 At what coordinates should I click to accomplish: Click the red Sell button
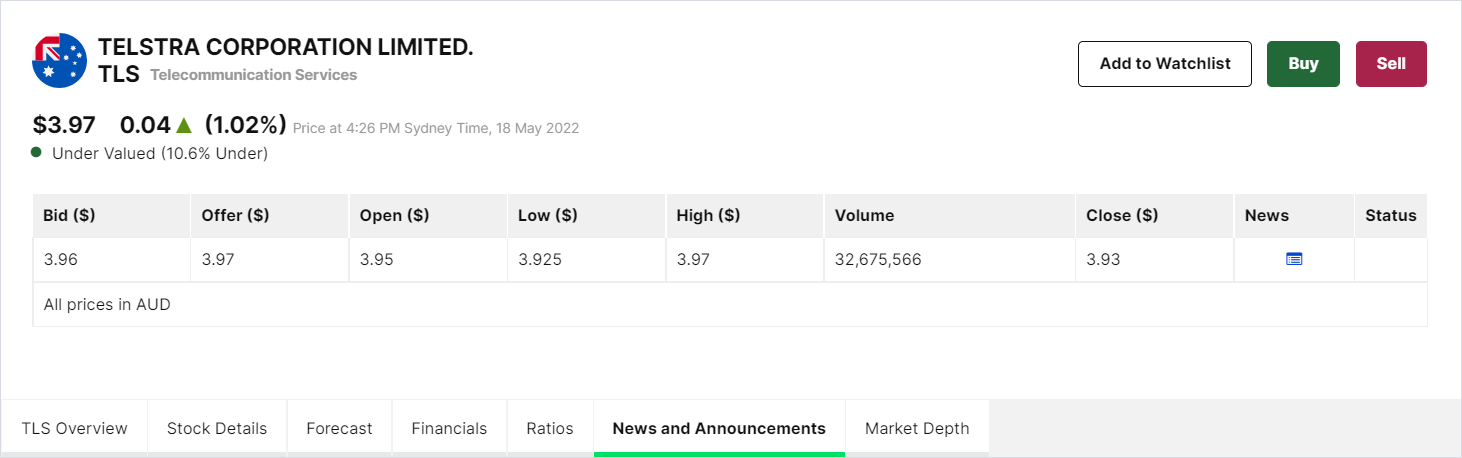[x=1391, y=64]
